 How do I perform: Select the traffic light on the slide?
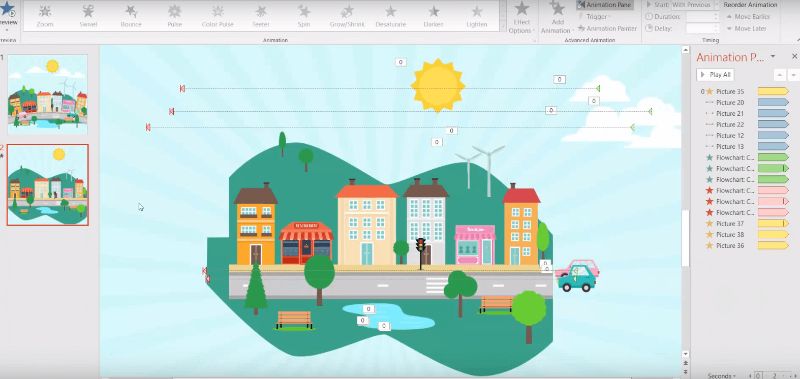[x=421, y=253]
